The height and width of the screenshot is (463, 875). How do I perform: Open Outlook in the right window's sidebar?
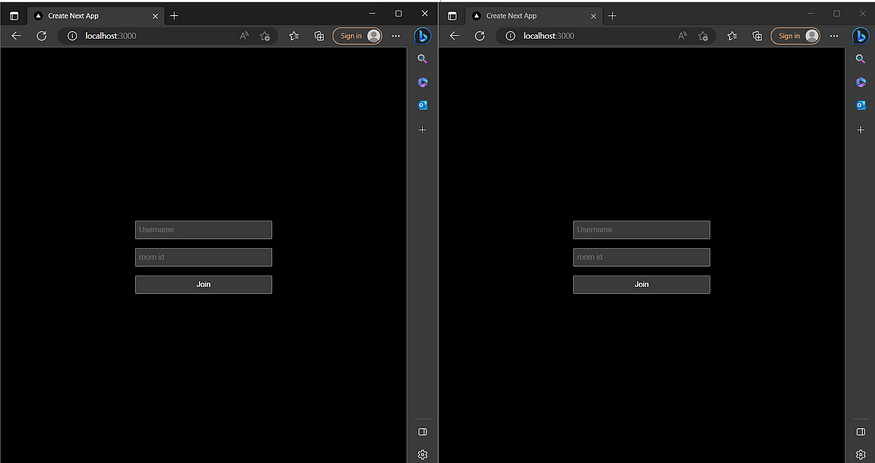click(x=860, y=105)
